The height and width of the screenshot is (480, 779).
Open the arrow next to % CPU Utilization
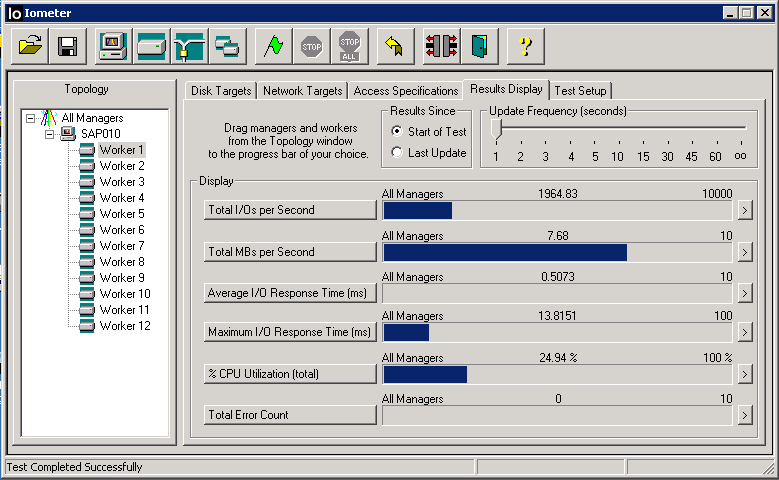[744, 374]
